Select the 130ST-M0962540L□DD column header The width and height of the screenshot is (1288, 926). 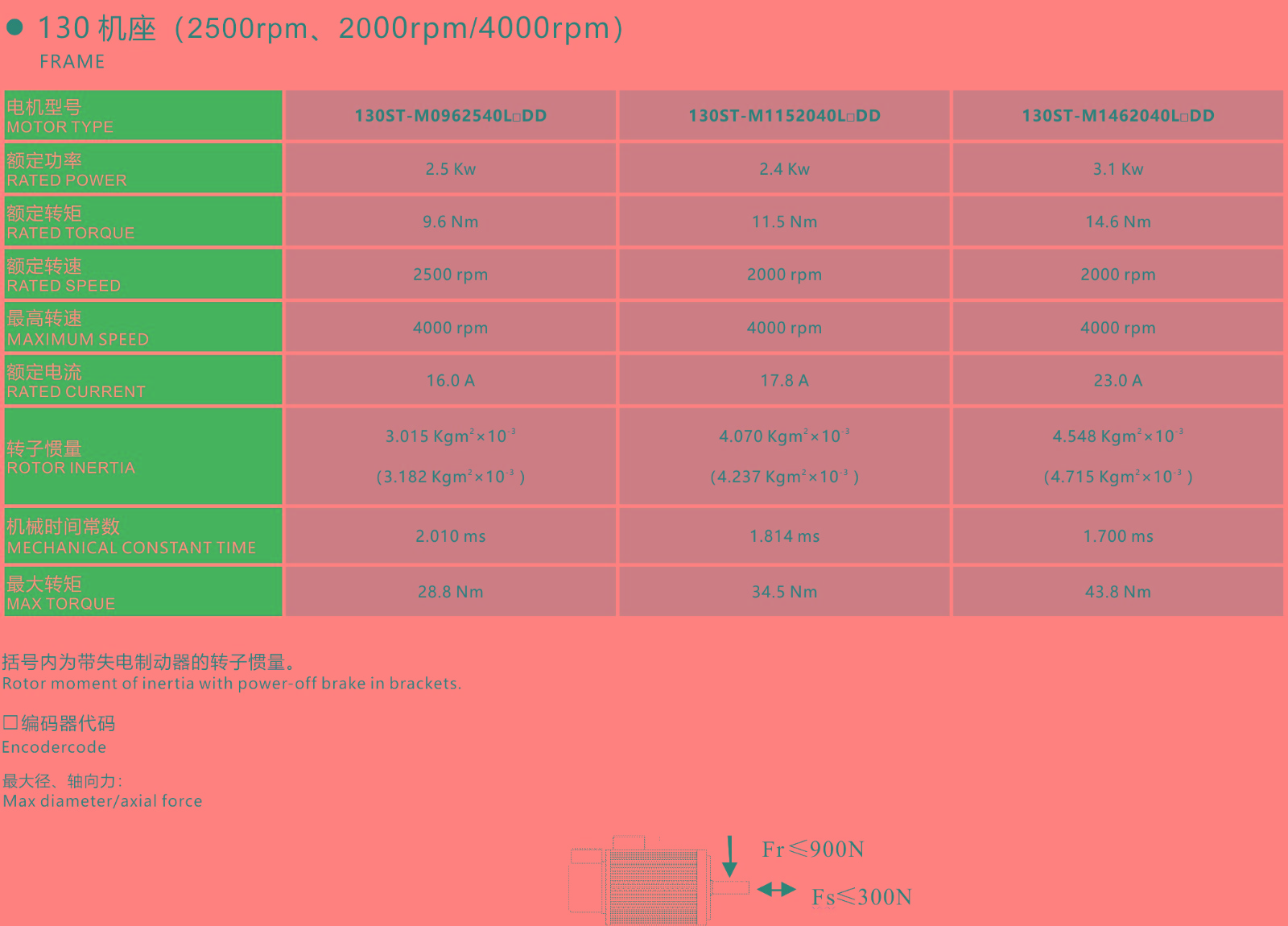coord(450,116)
